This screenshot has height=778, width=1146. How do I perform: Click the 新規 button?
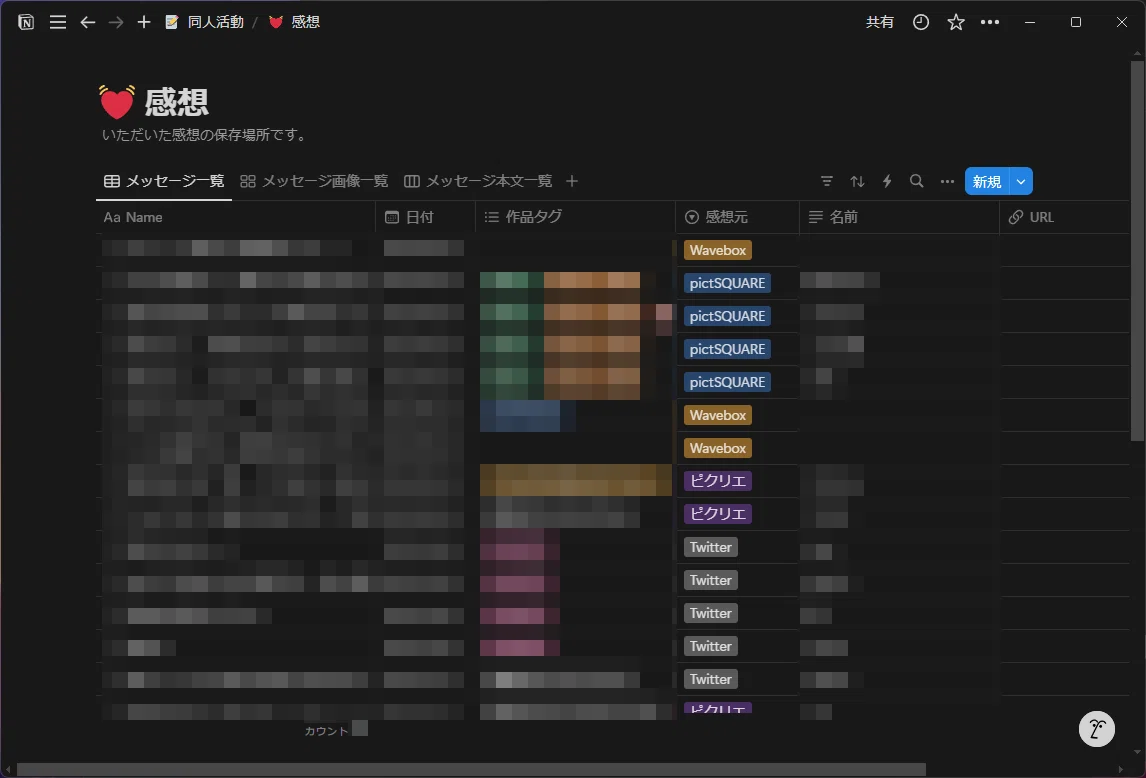click(x=987, y=181)
